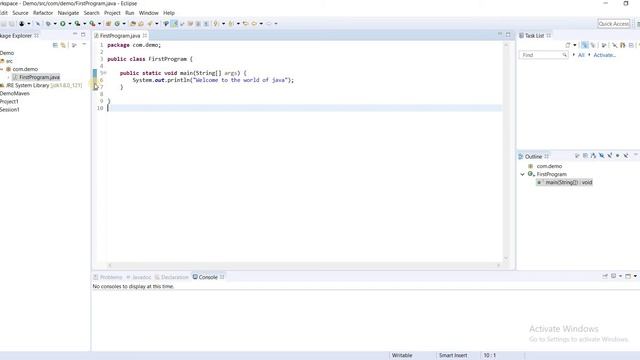640x360 pixels.
Task: Minimize the Package Explorer panel
Action: click(x=75, y=35)
